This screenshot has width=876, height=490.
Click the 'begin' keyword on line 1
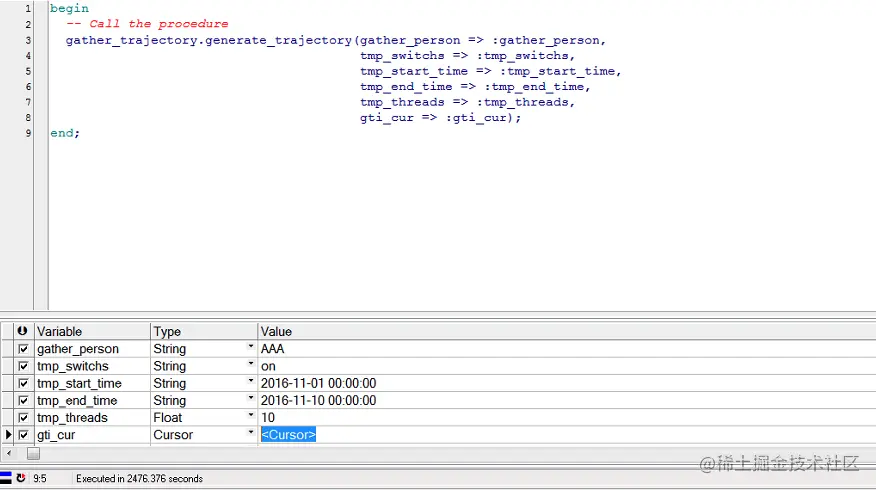click(x=69, y=8)
